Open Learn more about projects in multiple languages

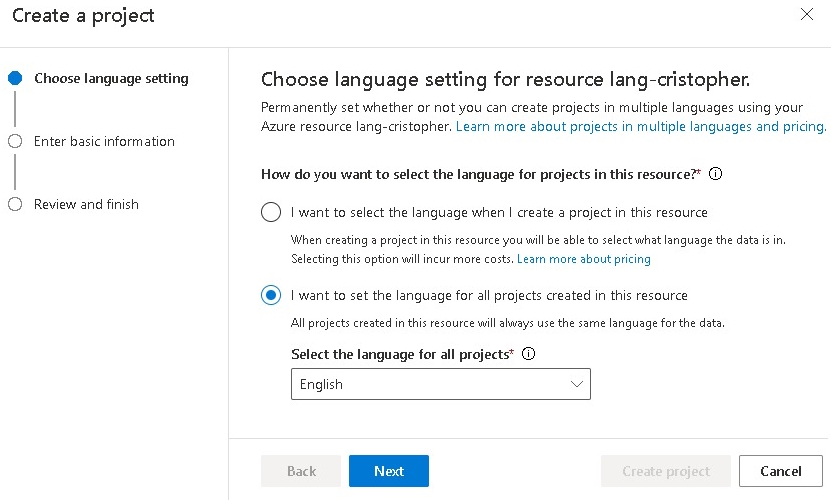point(641,127)
